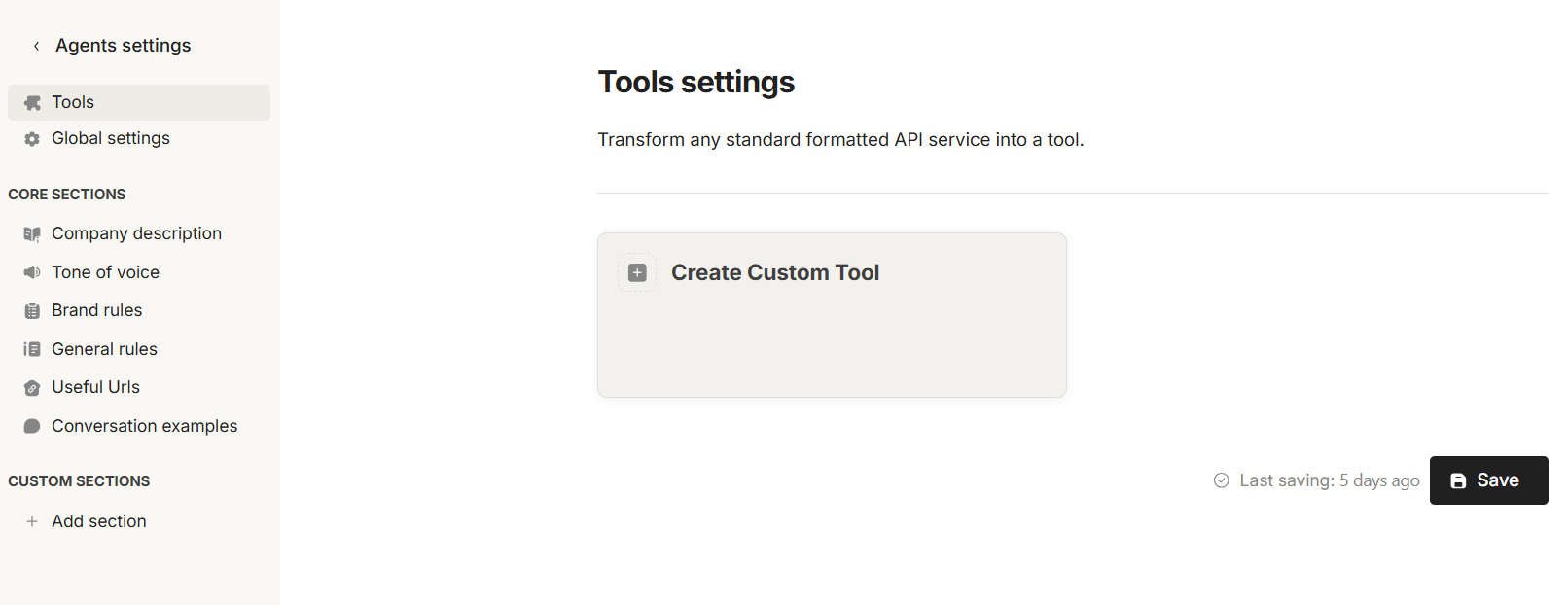The image size is (1568, 605).
Task: Click the Add section link text
Action: click(x=99, y=521)
